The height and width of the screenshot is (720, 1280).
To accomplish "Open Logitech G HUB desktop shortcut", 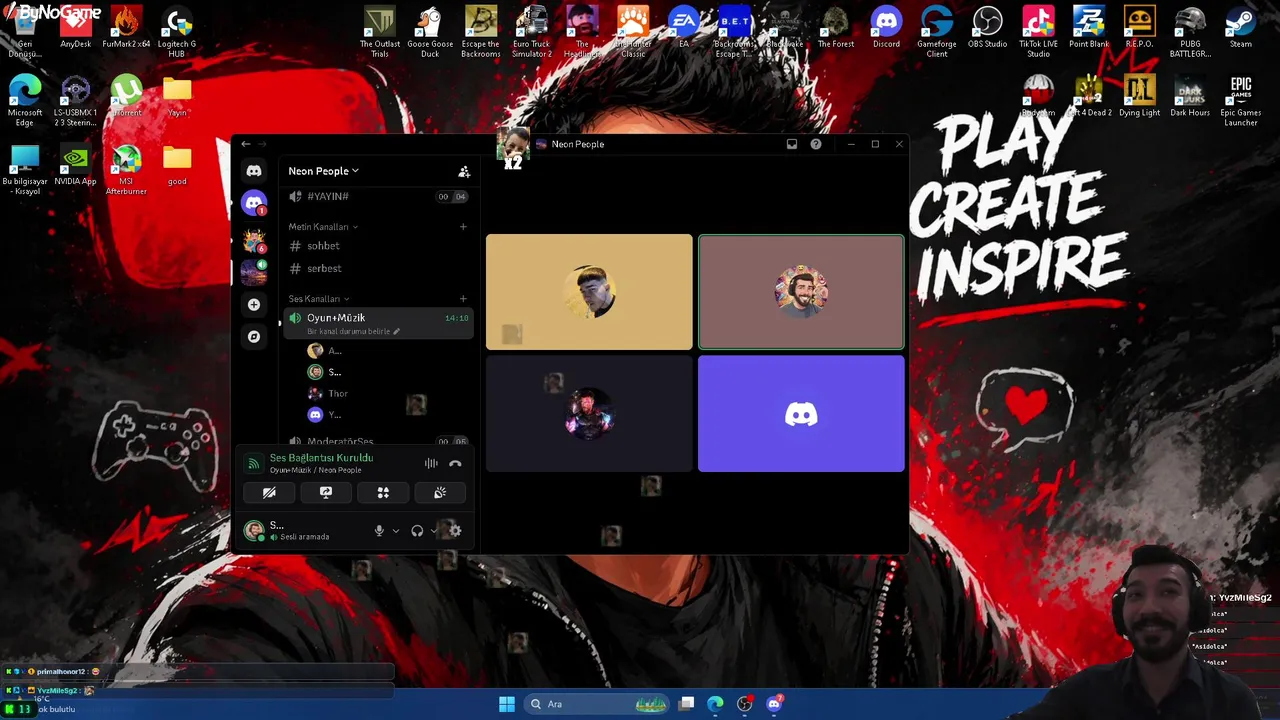I will [x=177, y=32].
